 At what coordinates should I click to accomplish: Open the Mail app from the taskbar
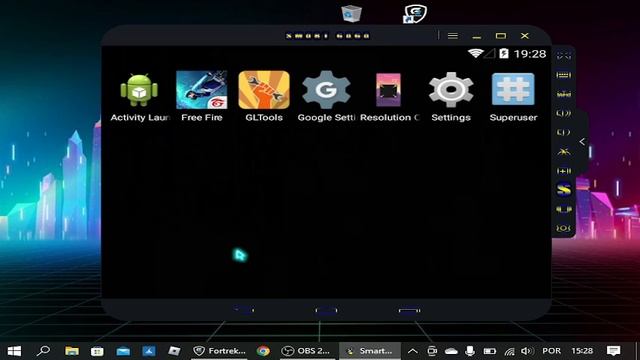123,351
